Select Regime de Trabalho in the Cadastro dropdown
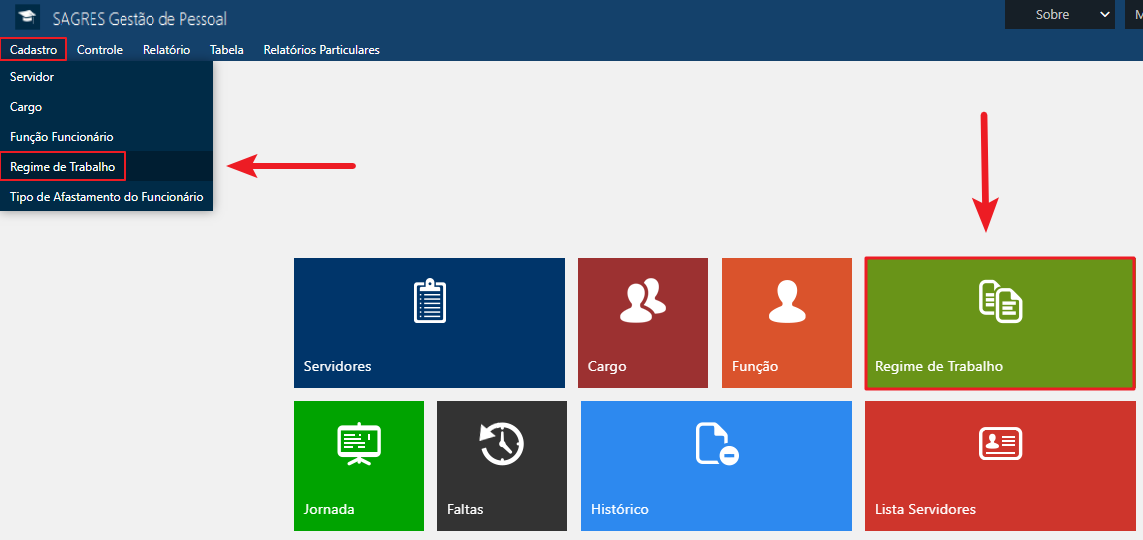The image size is (1143, 540). coord(62,167)
